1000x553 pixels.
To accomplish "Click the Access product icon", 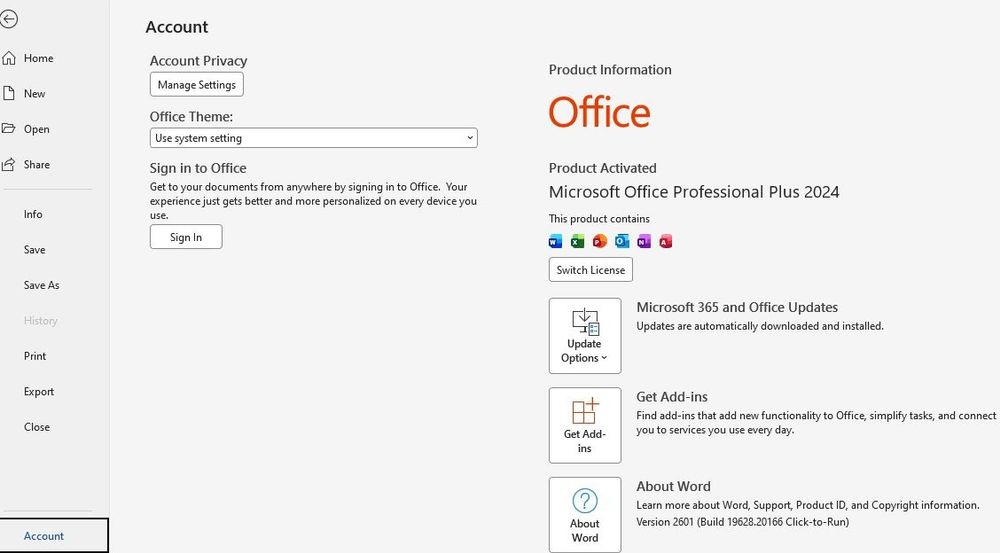I will [x=666, y=241].
